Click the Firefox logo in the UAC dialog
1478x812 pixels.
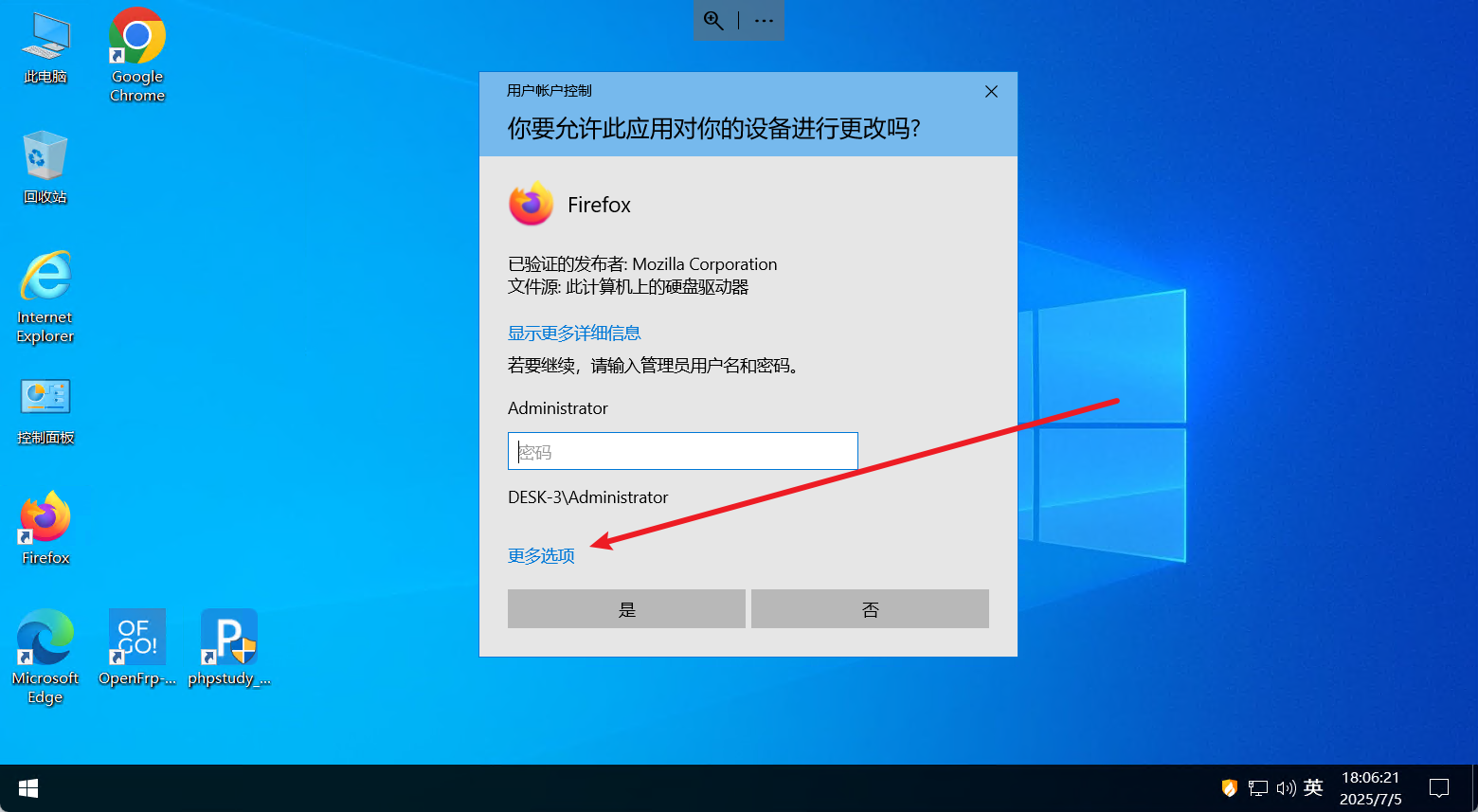[x=532, y=204]
